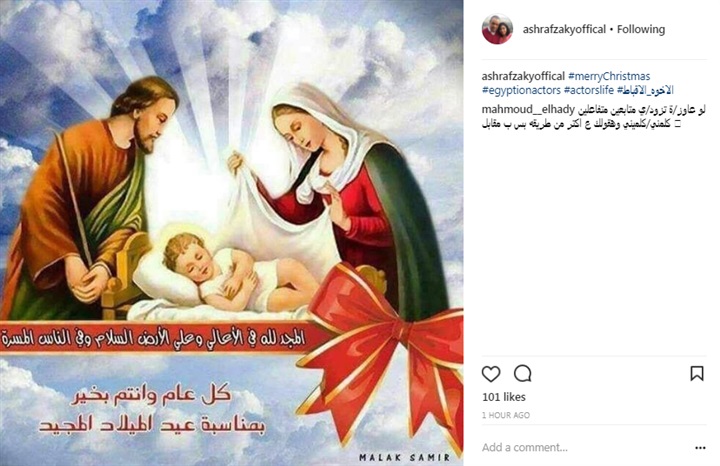The image size is (720, 466).
Task: Click ashrafzakyoffical username in caption
Action: (523, 76)
